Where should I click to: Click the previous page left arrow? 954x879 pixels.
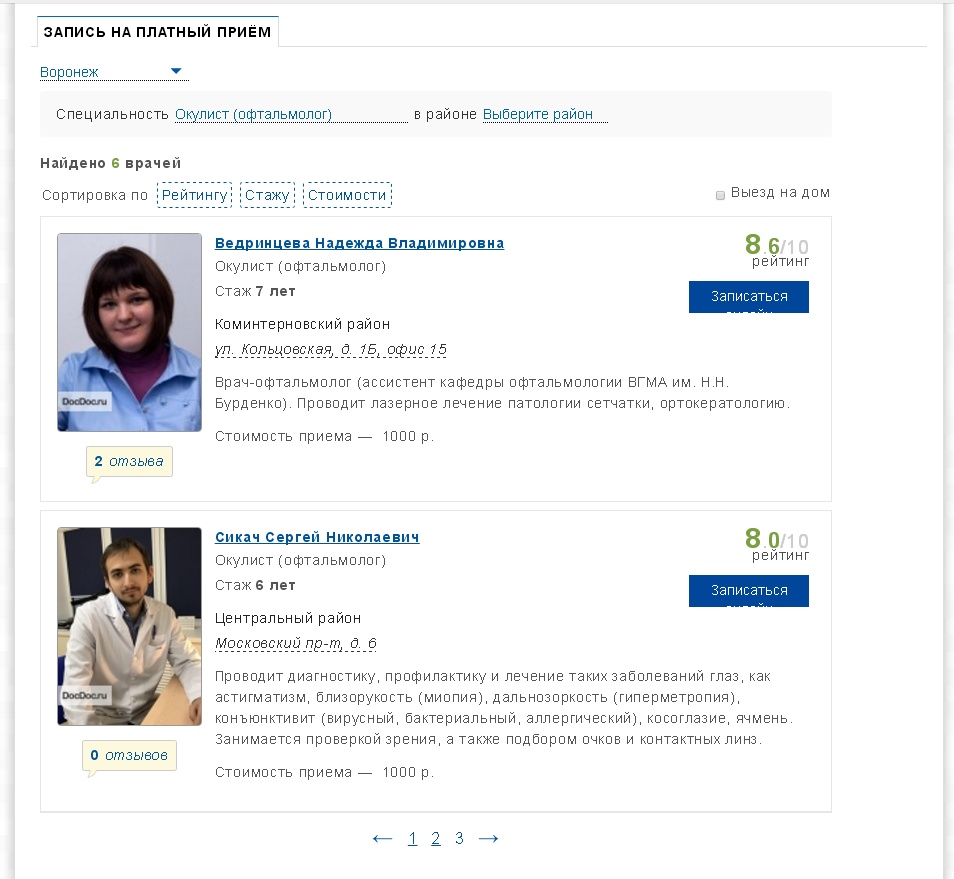click(382, 839)
